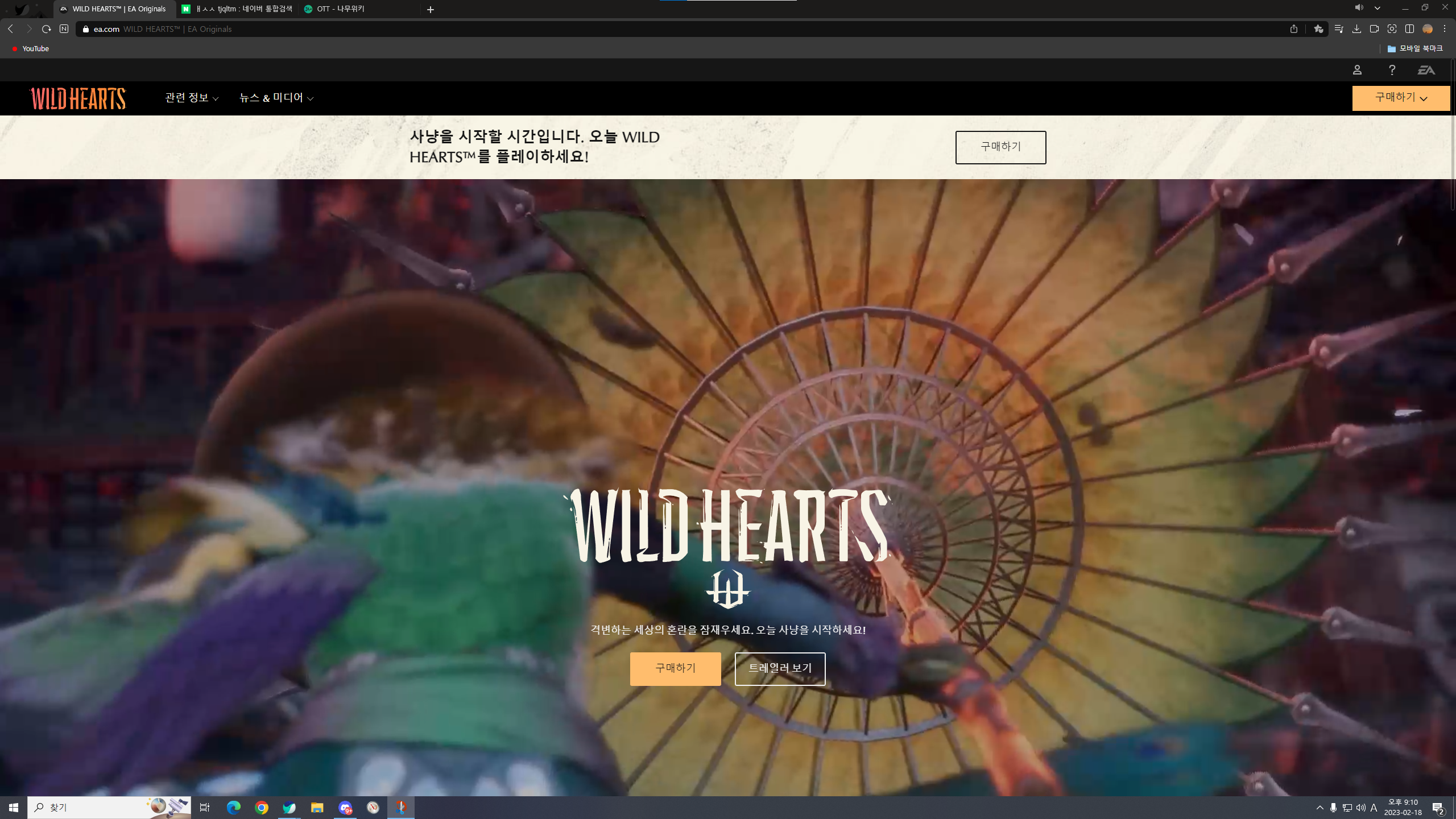Click the share page icon in address bar
Screen dimensions: 1456x819
[1294, 29]
